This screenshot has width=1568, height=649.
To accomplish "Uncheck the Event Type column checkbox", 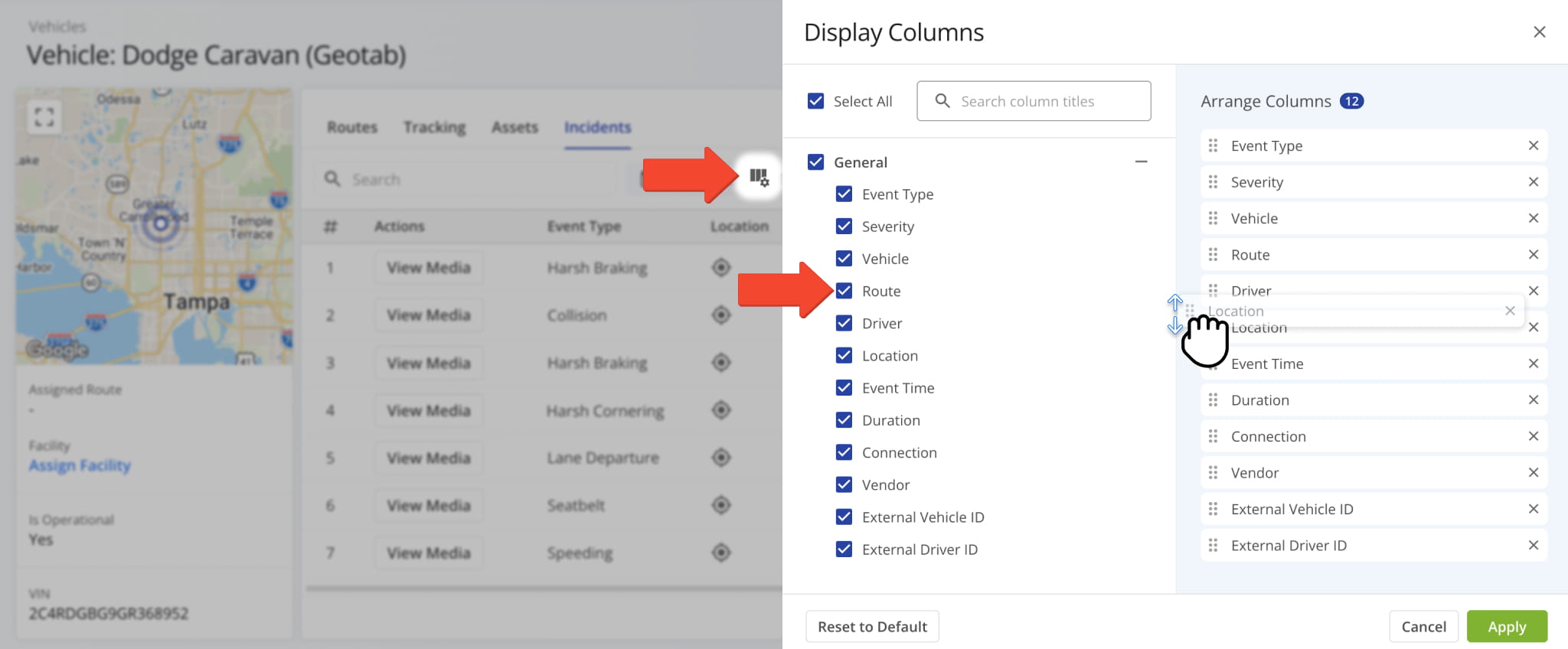I will (x=844, y=194).
